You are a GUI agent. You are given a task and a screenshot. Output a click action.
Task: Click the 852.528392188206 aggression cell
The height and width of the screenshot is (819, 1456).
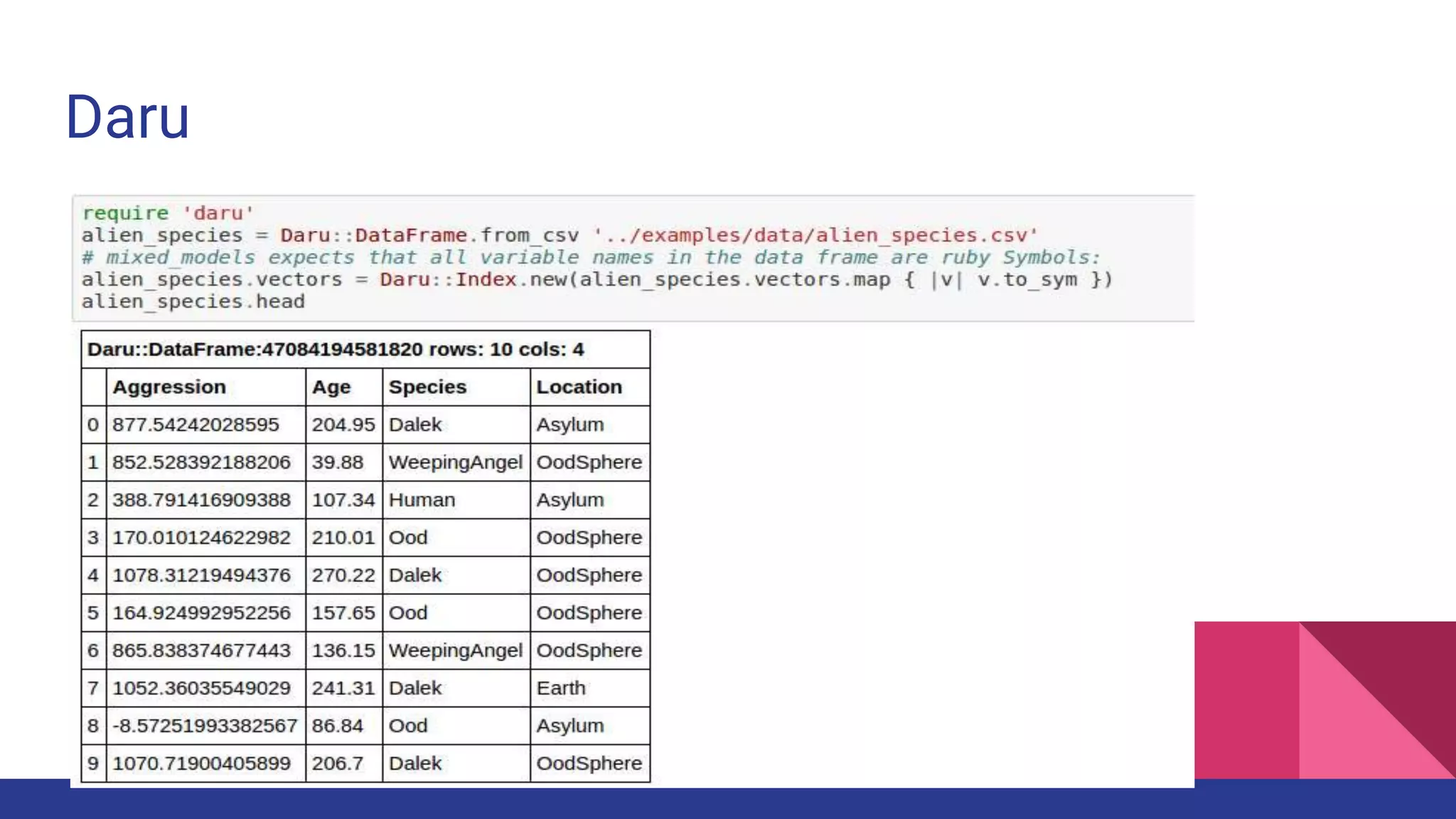pyautogui.click(x=201, y=462)
